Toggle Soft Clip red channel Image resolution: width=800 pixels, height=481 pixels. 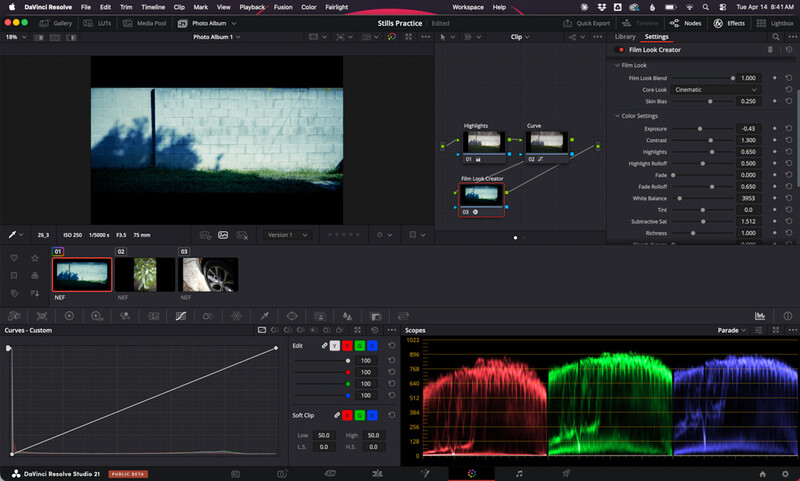(x=347, y=416)
